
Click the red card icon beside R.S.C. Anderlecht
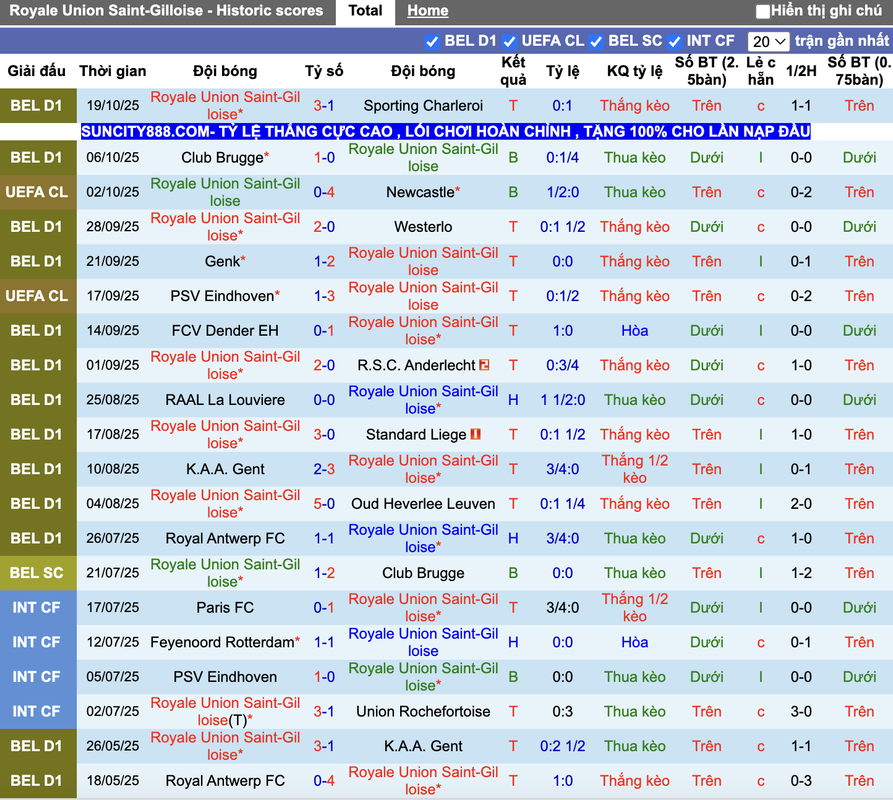484,365
